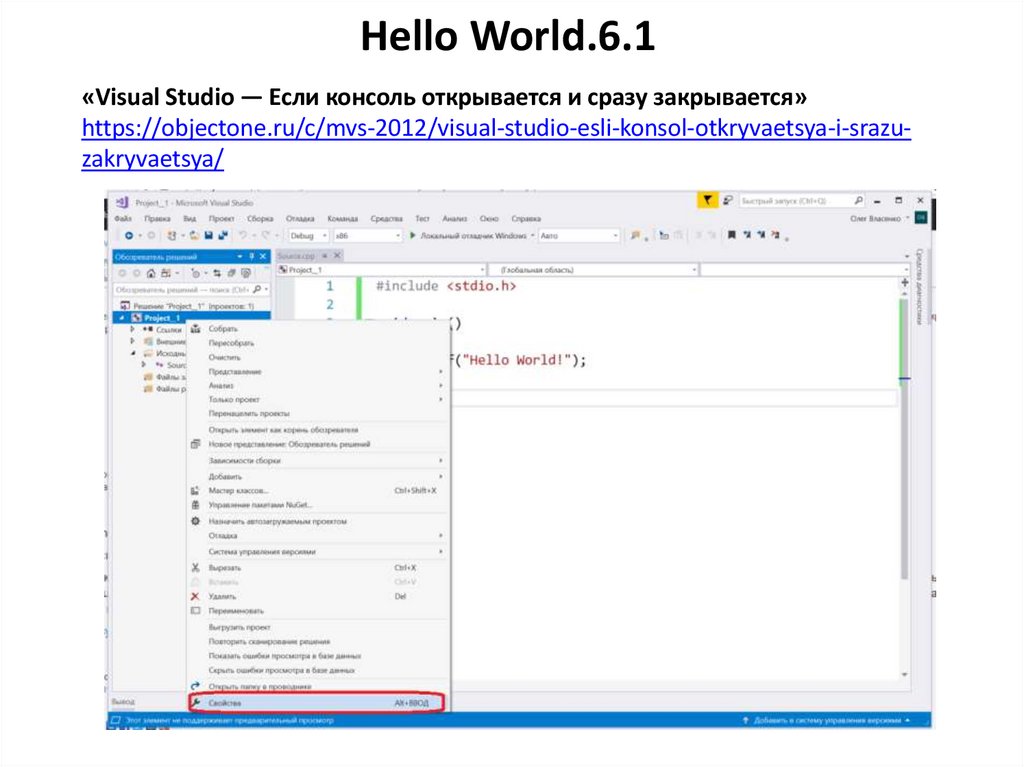Viewport: 1024px width, 767px height.
Task: Open the Окно menu
Action: [488, 218]
